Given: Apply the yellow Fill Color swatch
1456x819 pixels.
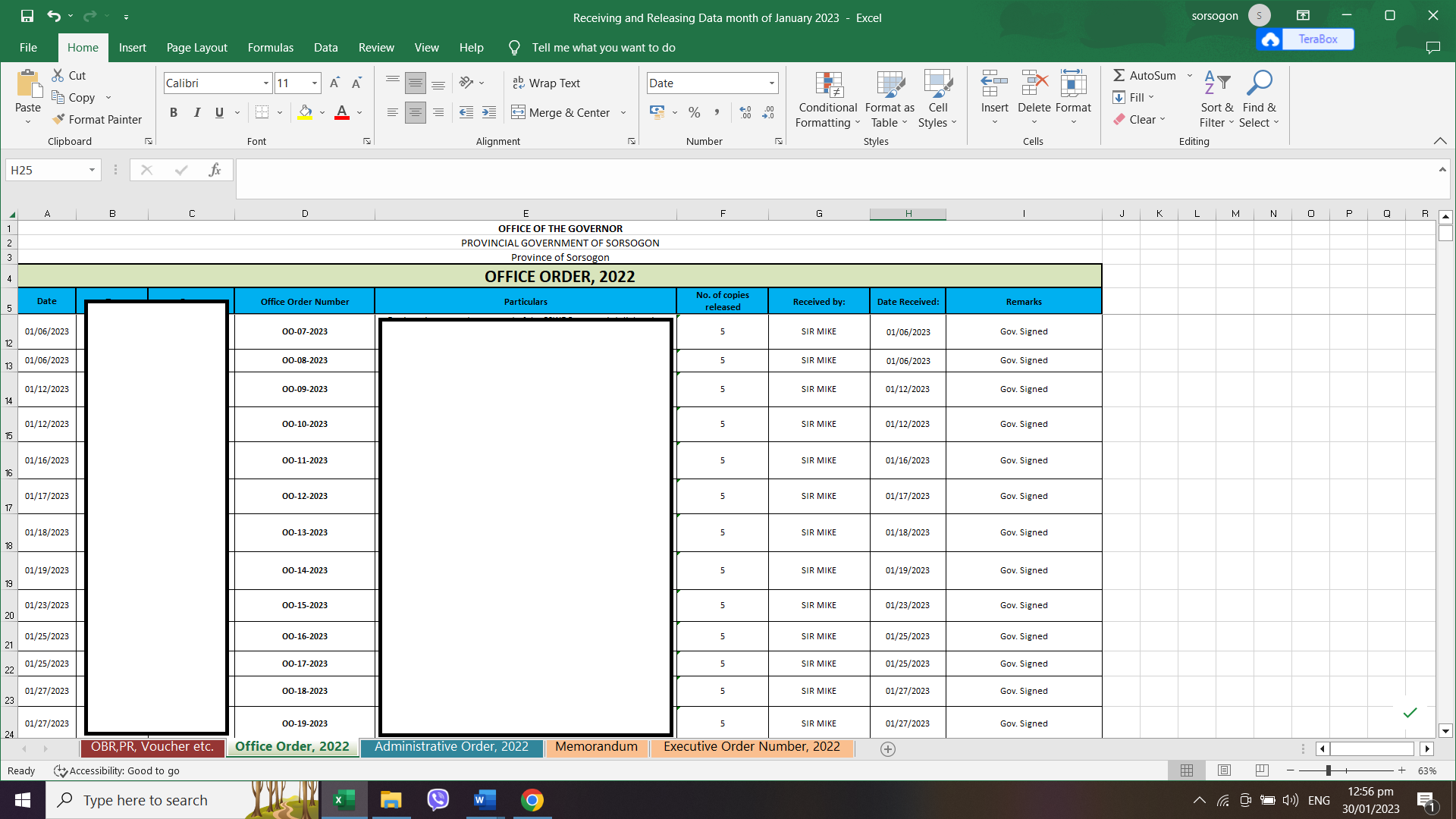Looking at the screenshot, I should [305, 112].
